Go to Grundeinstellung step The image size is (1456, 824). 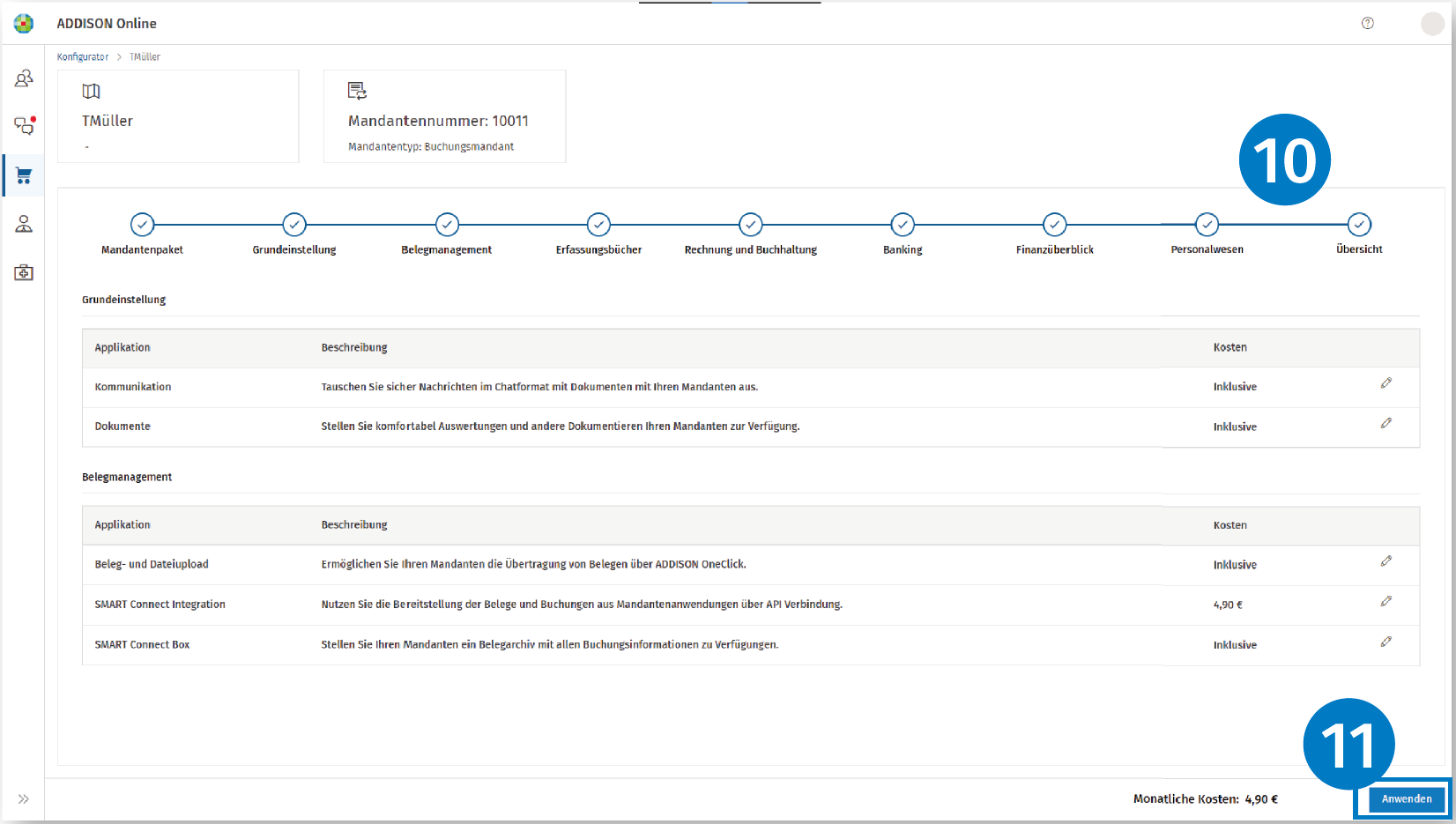[294, 225]
